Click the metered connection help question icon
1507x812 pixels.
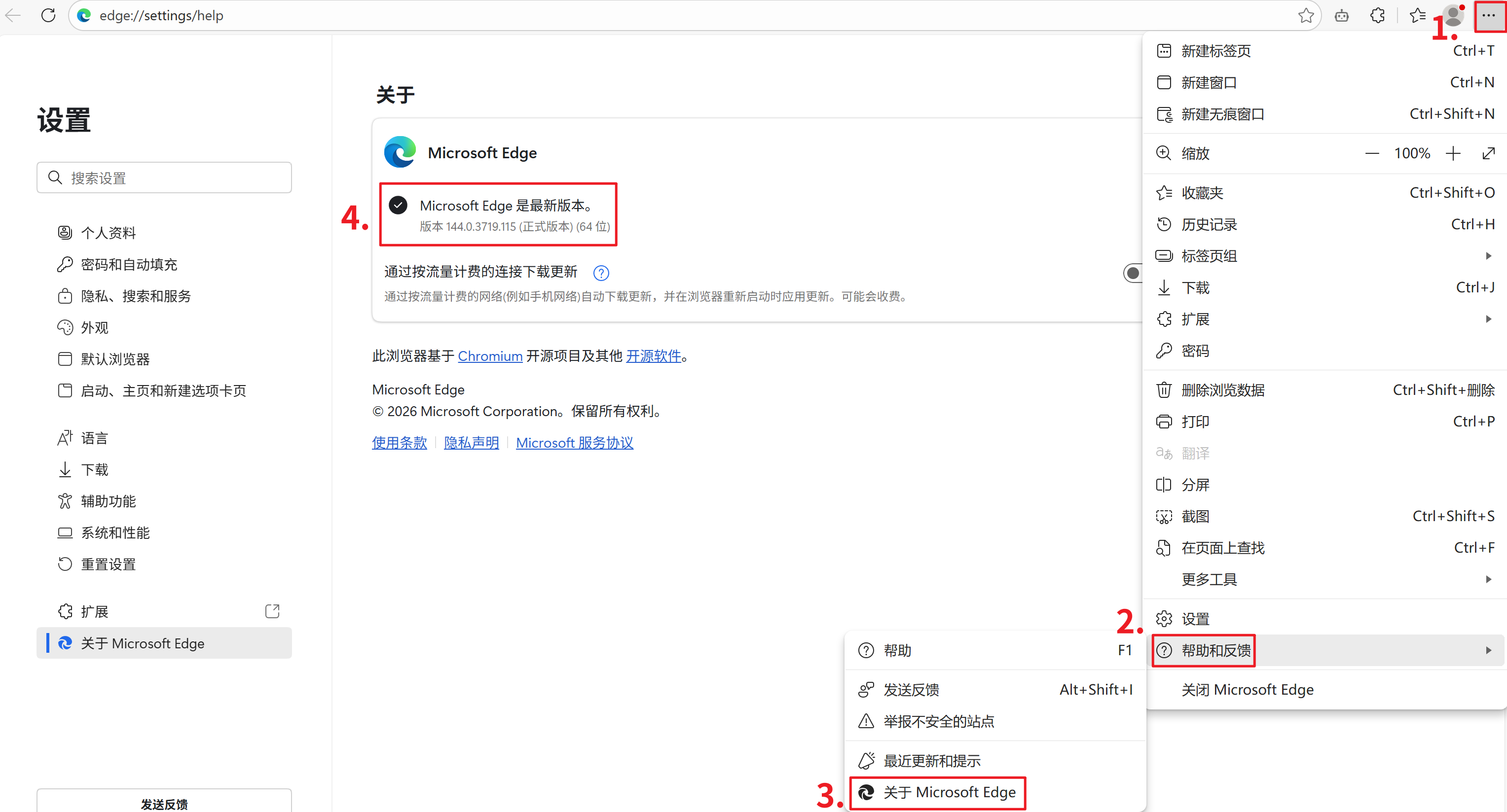[601, 273]
